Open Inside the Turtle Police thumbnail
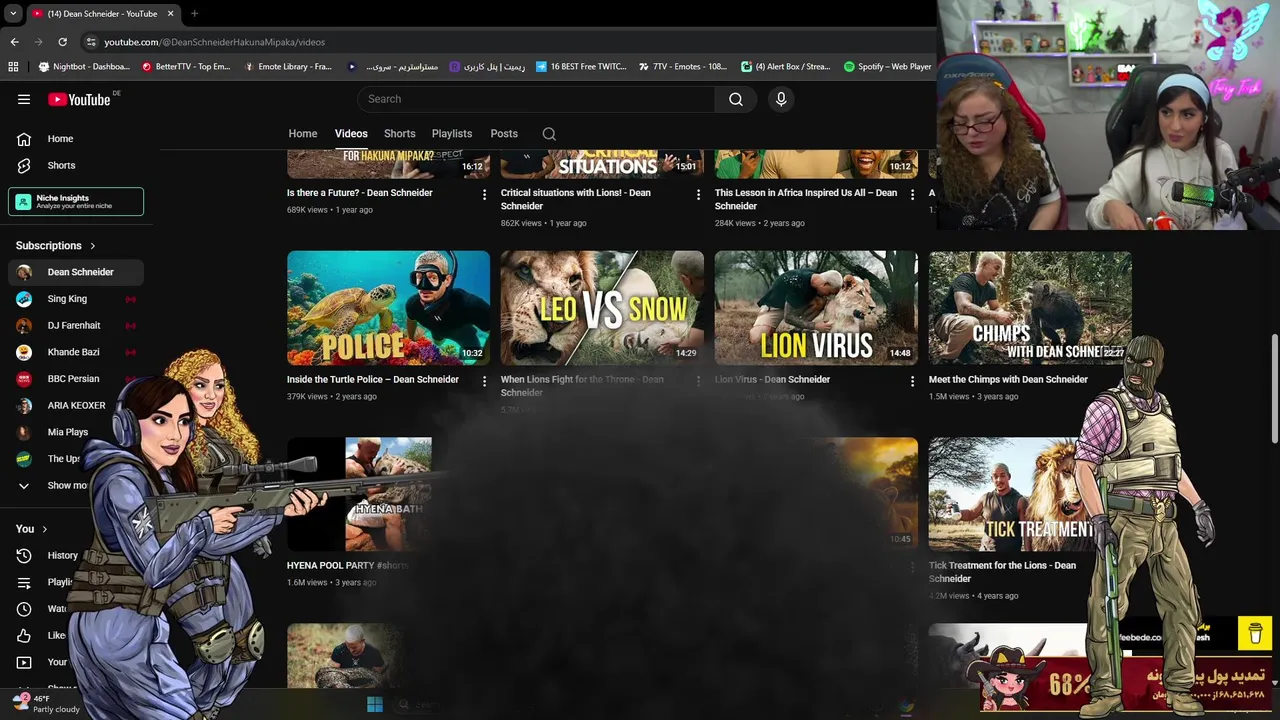This screenshot has height=720, width=1280. coord(388,308)
